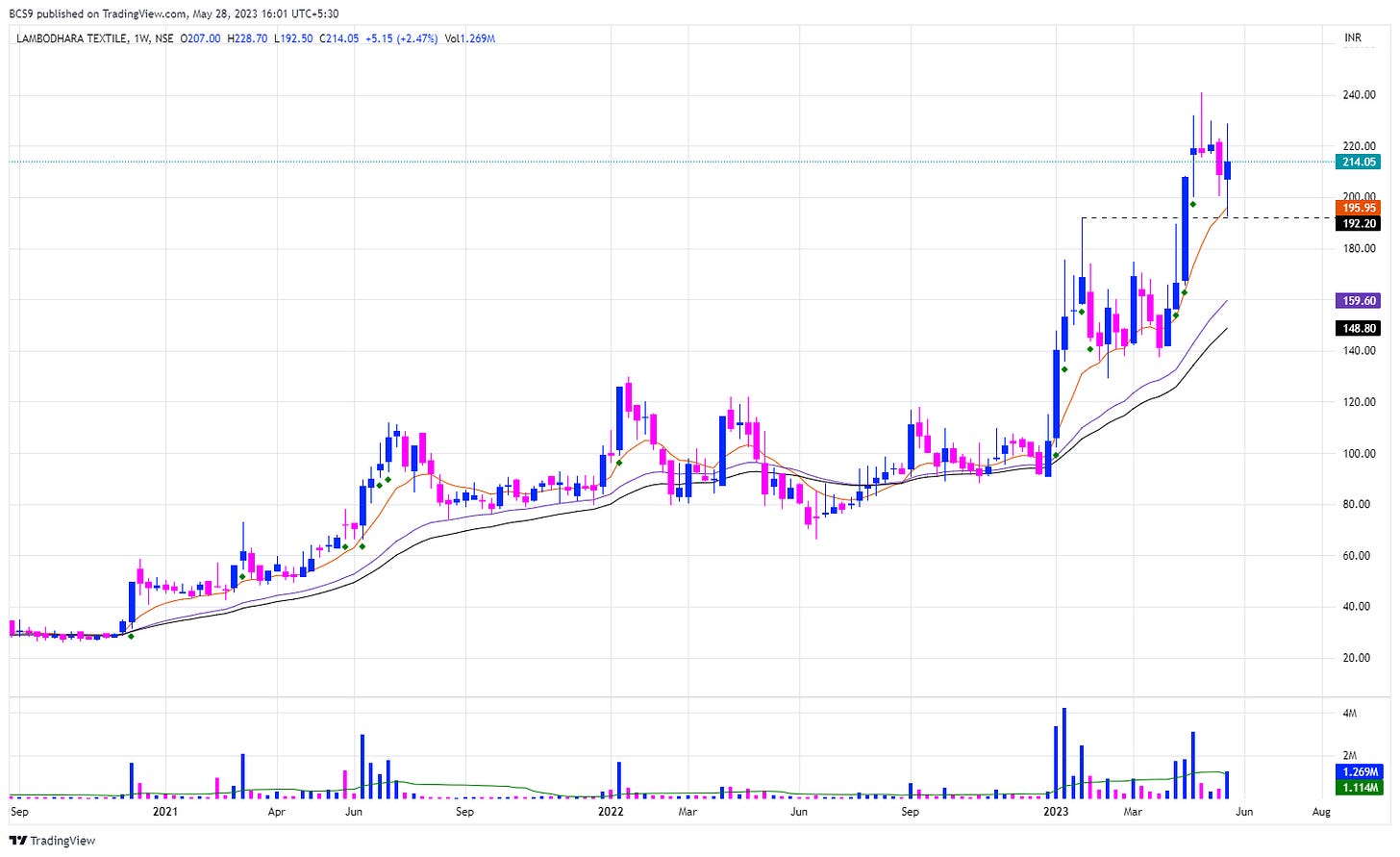The width and height of the screenshot is (1400, 857).
Task: Select the dashed horizontal line at 192.20
Action: pos(1209,218)
